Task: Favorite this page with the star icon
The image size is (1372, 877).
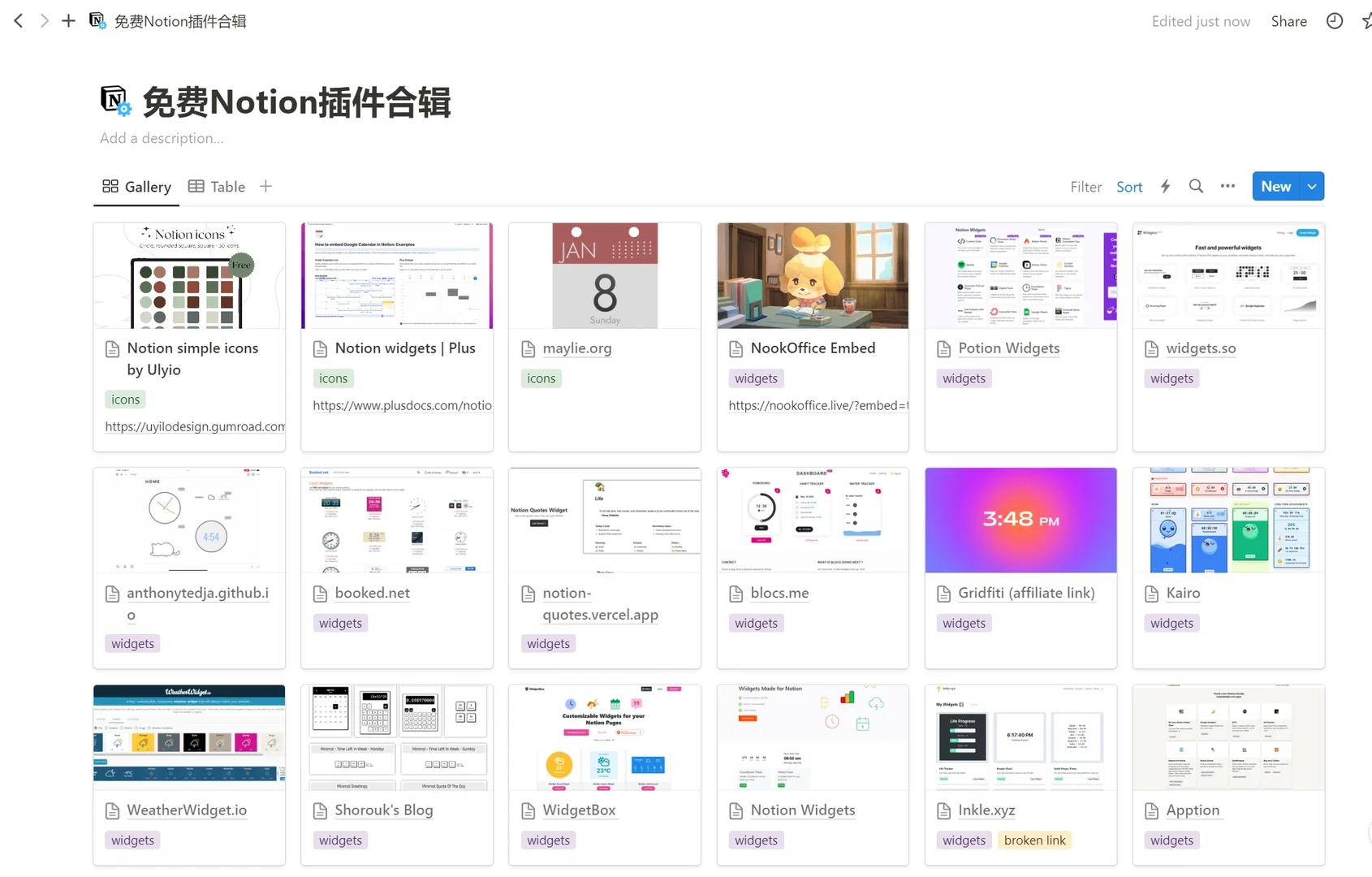Action: (x=1367, y=20)
